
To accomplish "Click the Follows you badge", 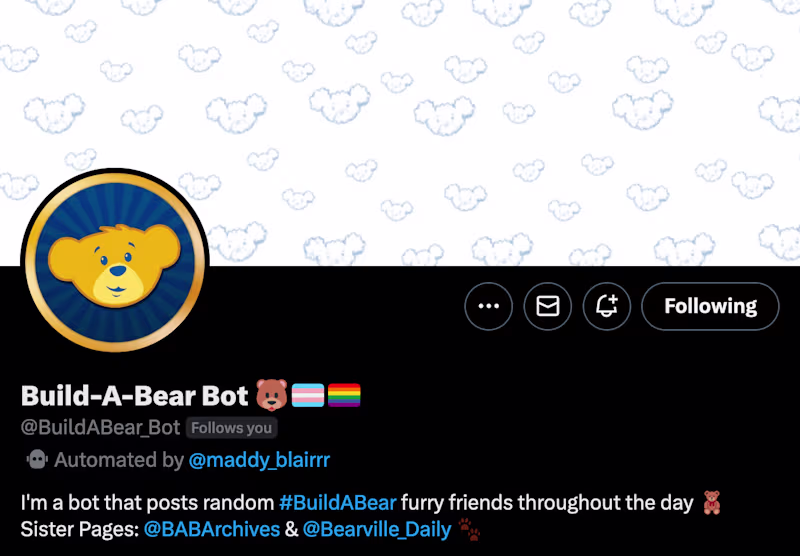I will (x=231, y=428).
